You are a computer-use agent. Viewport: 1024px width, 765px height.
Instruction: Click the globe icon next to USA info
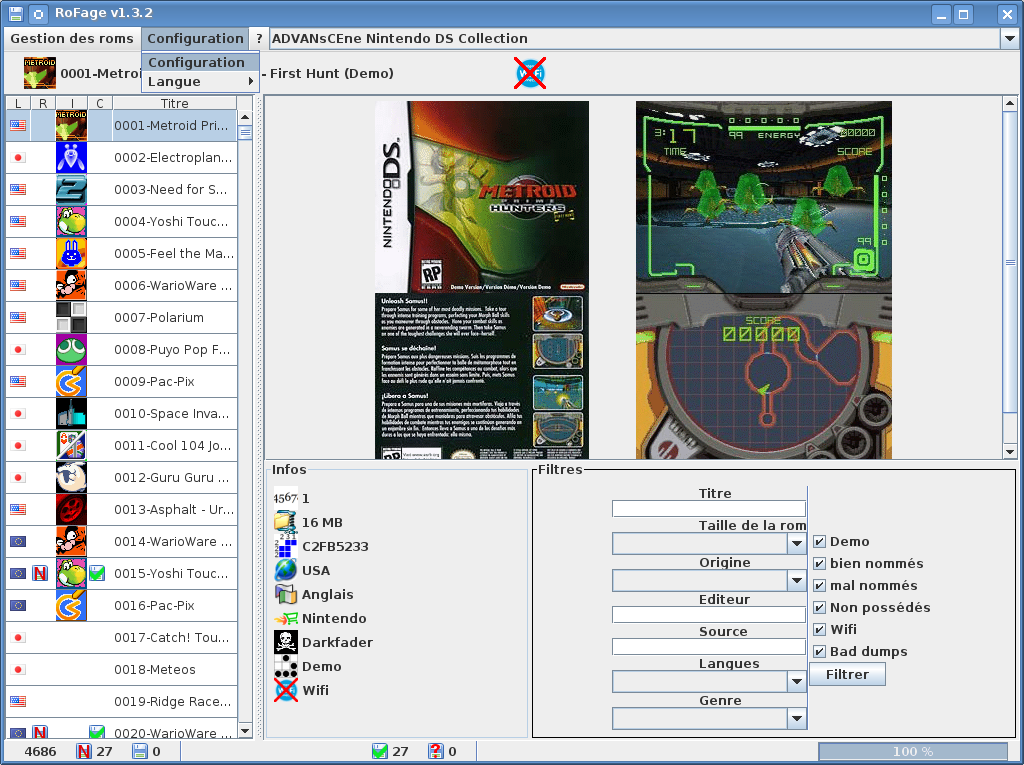(285, 570)
